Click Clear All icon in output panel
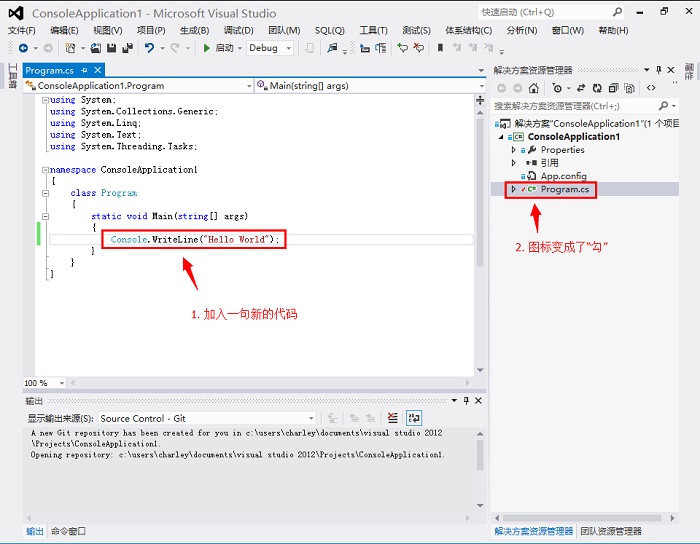The height and width of the screenshot is (544, 700). click(392, 418)
